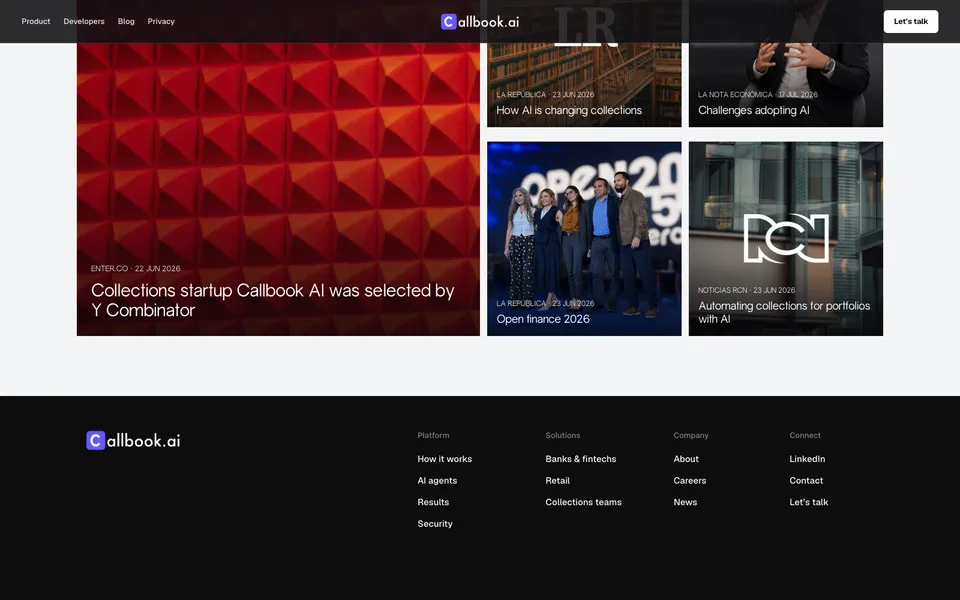Open the Noticias RCN automating collections card
Screen dimensions: 960x600
point(786,239)
